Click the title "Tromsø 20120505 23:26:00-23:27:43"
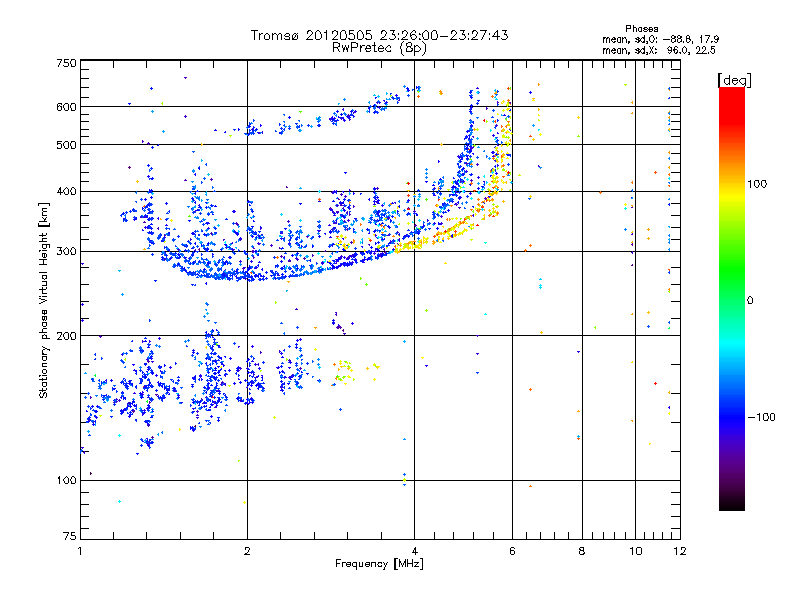800x600 pixels. coord(379,35)
